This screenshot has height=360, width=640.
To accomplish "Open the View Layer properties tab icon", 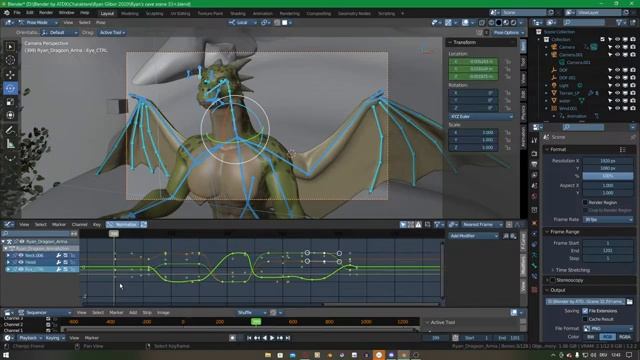I will pyautogui.click(x=534, y=175).
